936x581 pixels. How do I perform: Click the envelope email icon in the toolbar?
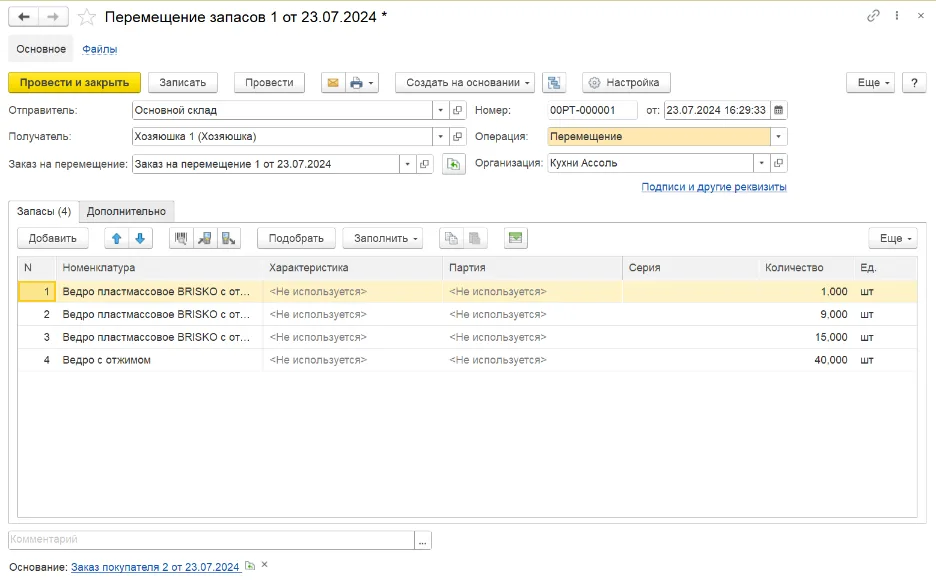333,83
